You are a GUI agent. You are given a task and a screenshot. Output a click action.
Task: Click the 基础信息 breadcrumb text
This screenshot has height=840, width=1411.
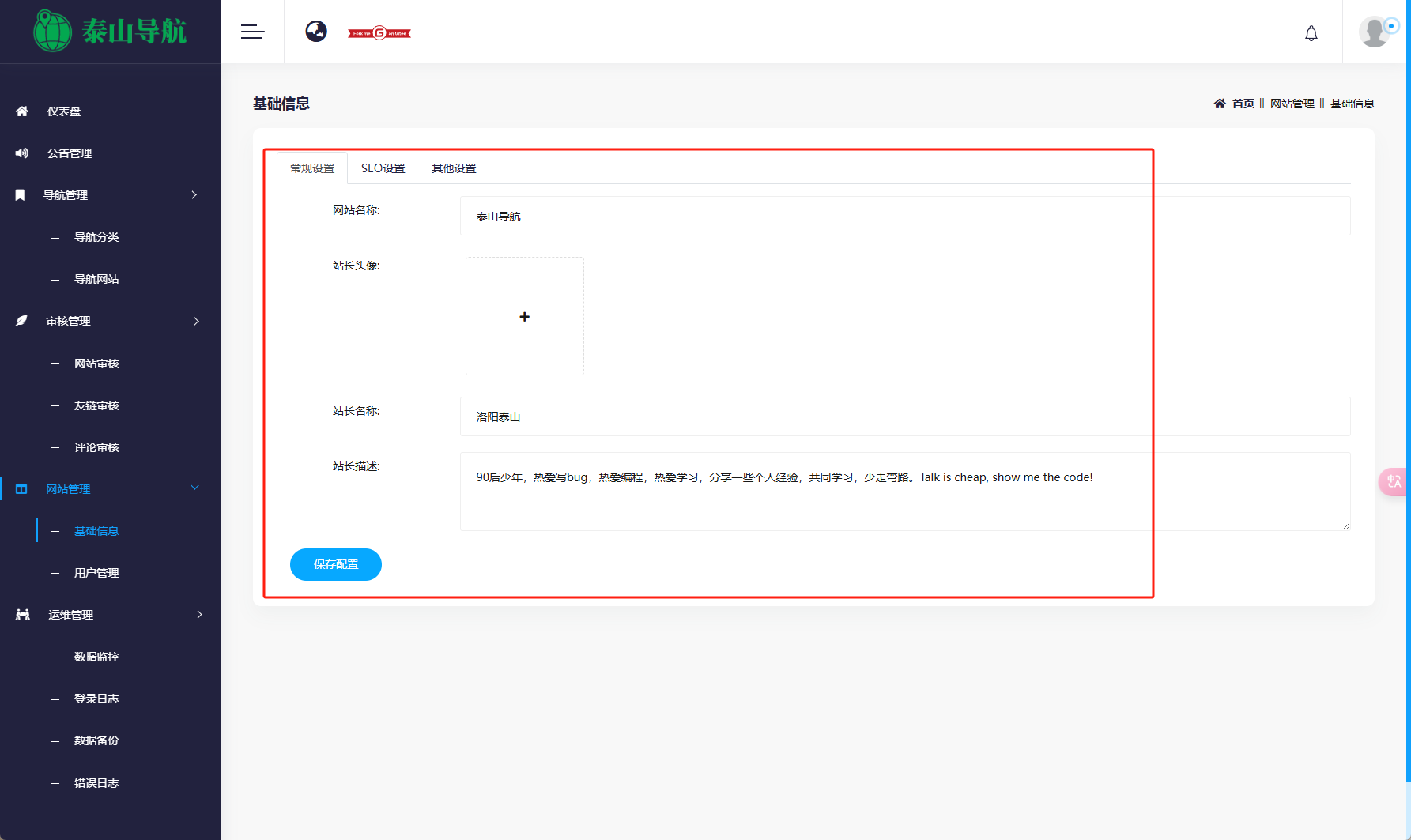click(1353, 104)
